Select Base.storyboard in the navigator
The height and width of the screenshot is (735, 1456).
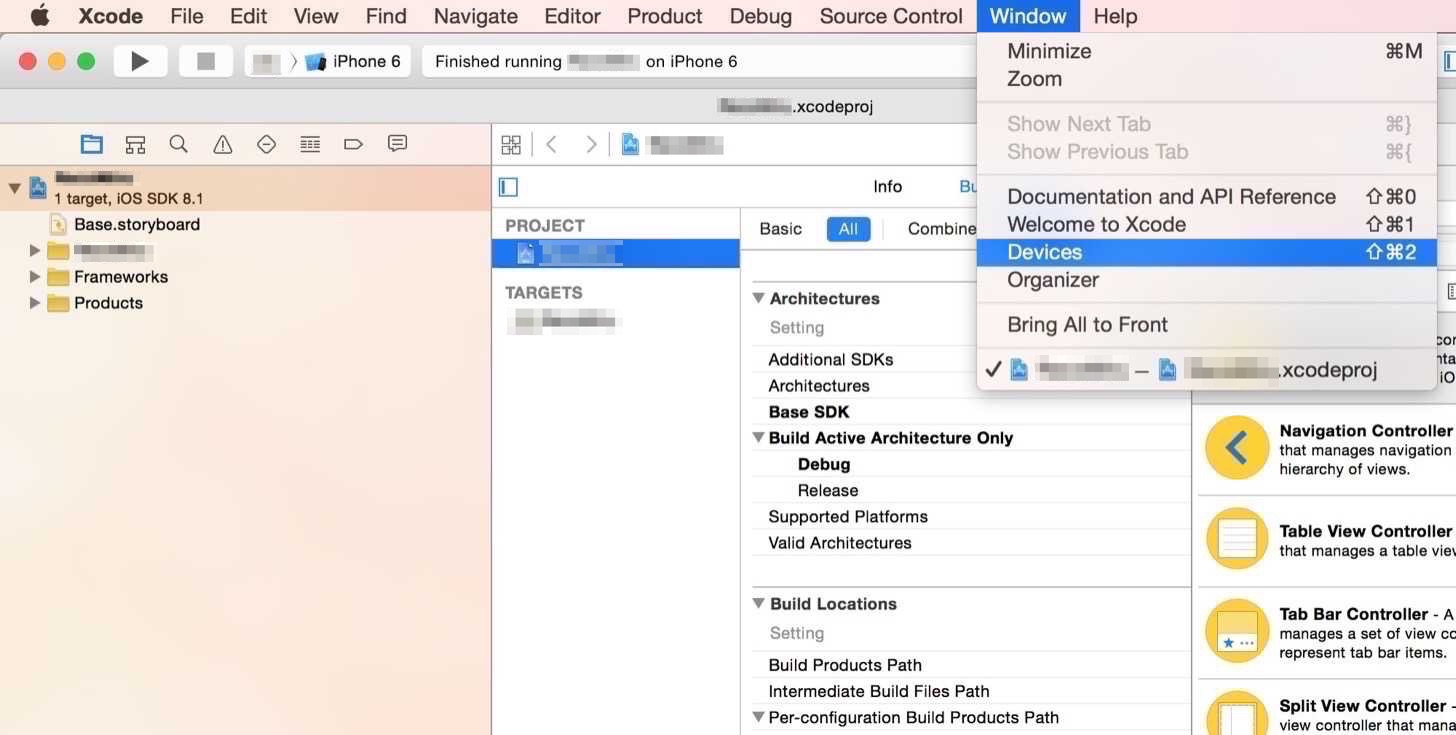pos(137,225)
